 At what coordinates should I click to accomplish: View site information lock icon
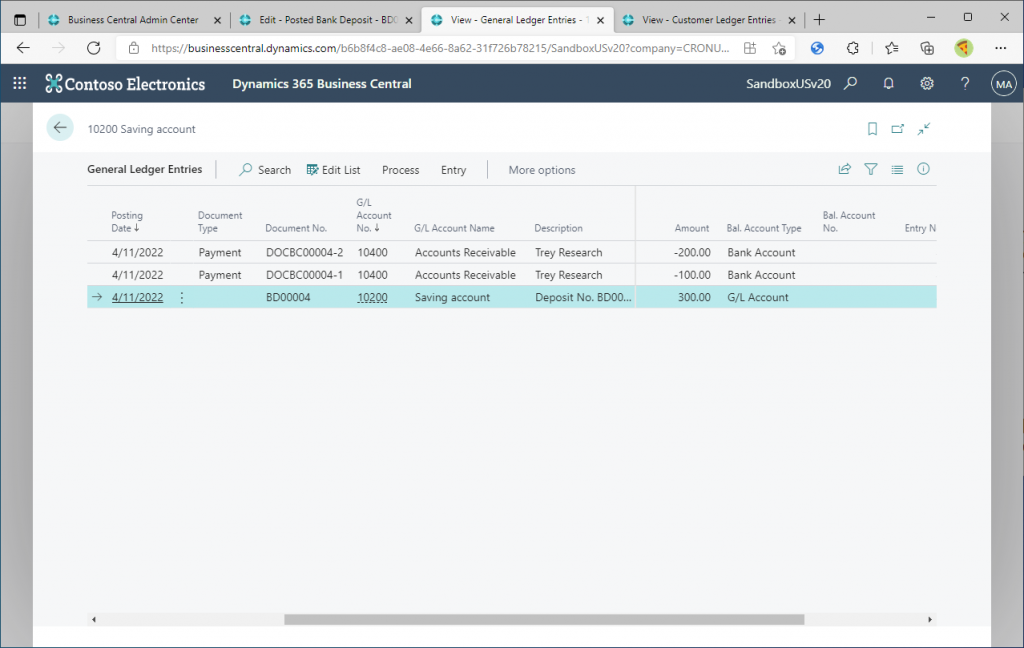point(134,48)
